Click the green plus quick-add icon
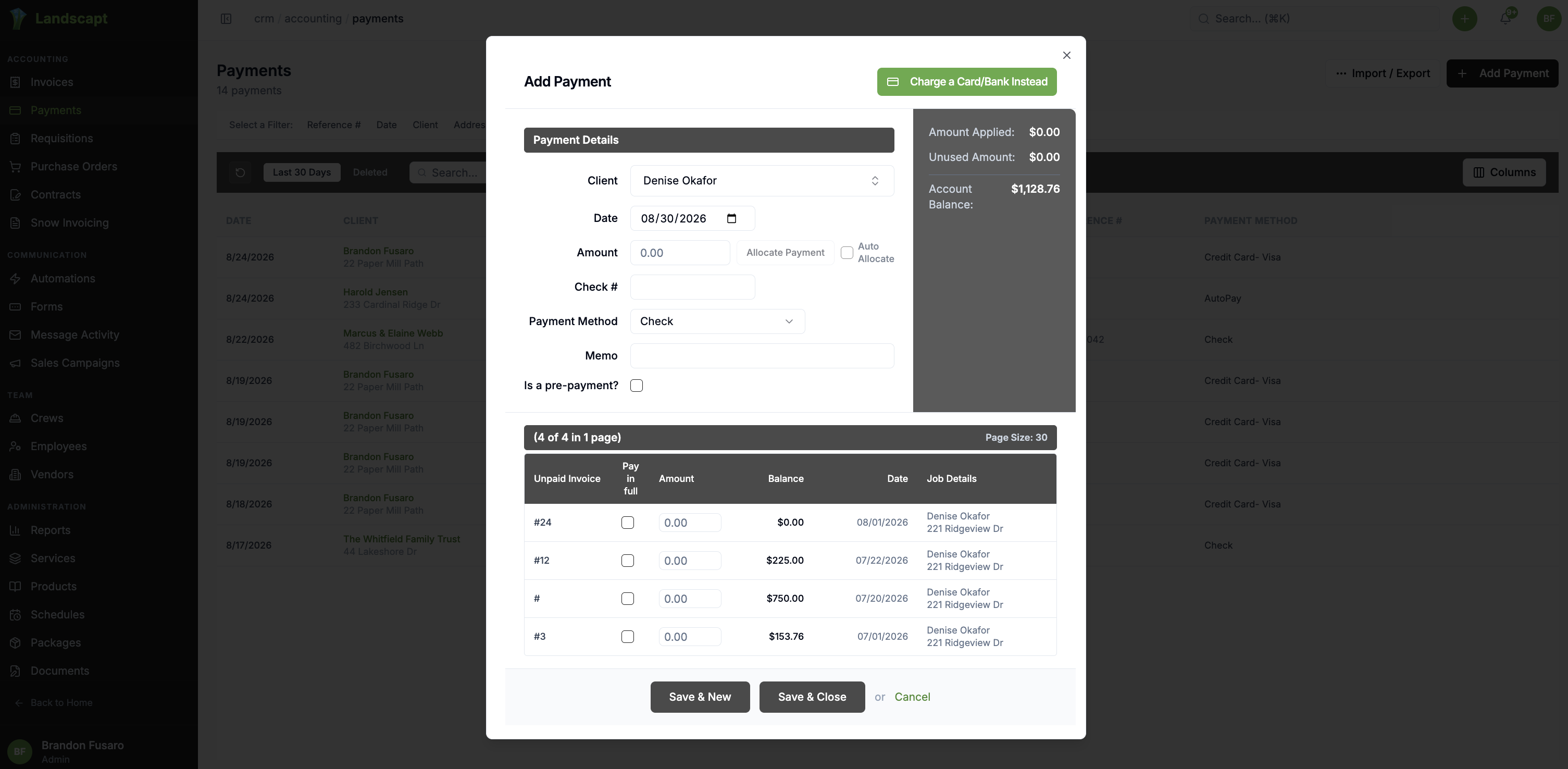 tap(1464, 19)
